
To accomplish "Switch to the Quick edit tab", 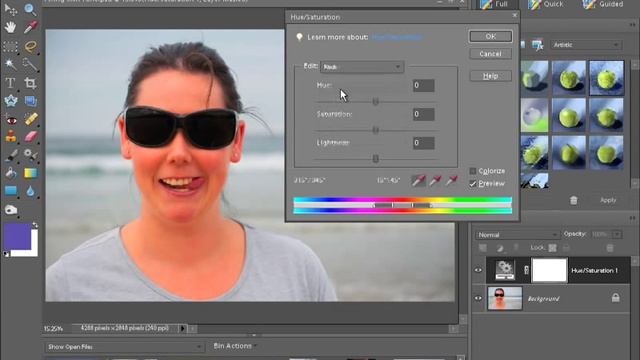I will coord(546,4).
